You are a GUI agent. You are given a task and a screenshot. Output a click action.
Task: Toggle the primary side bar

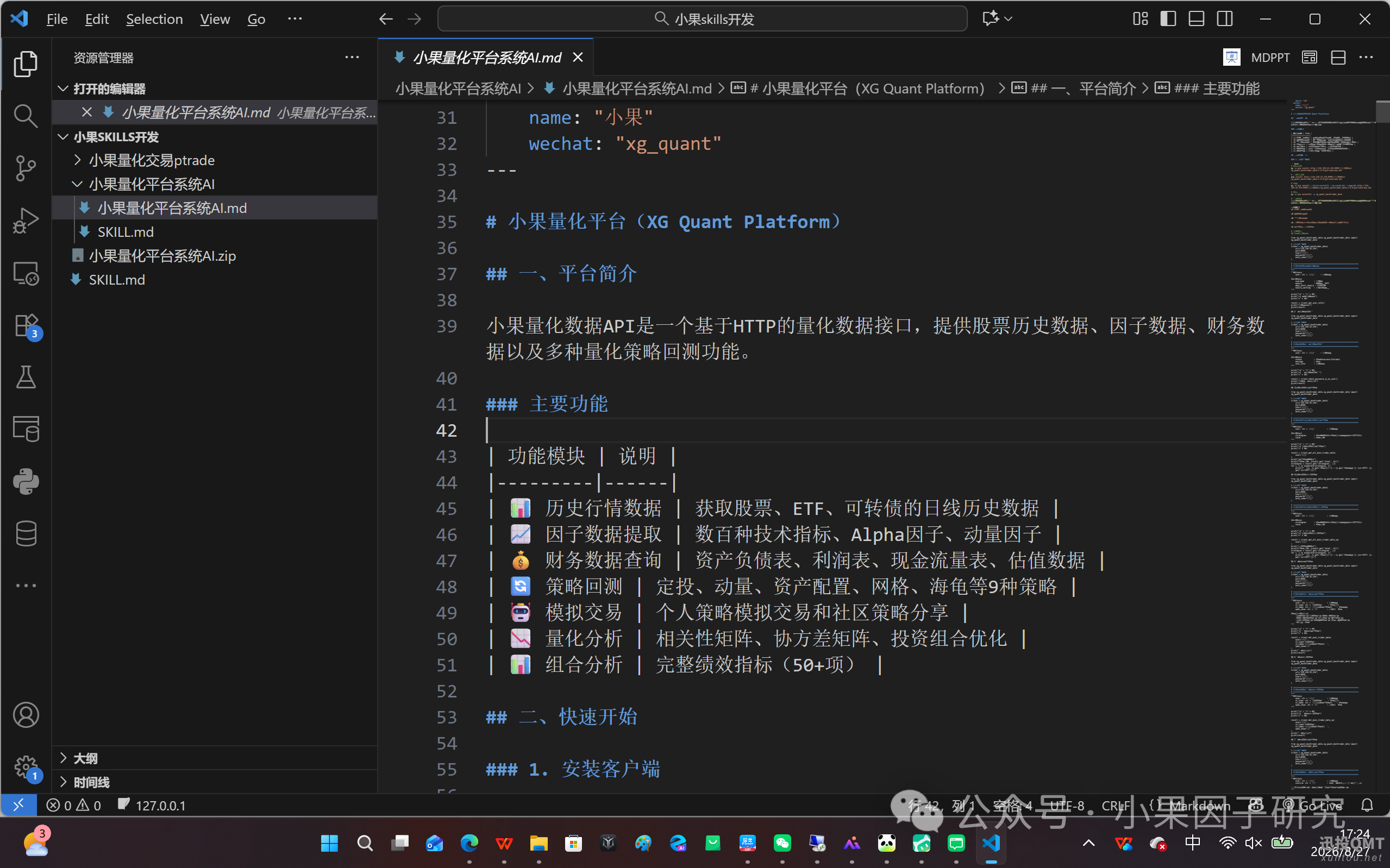pos(1168,19)
